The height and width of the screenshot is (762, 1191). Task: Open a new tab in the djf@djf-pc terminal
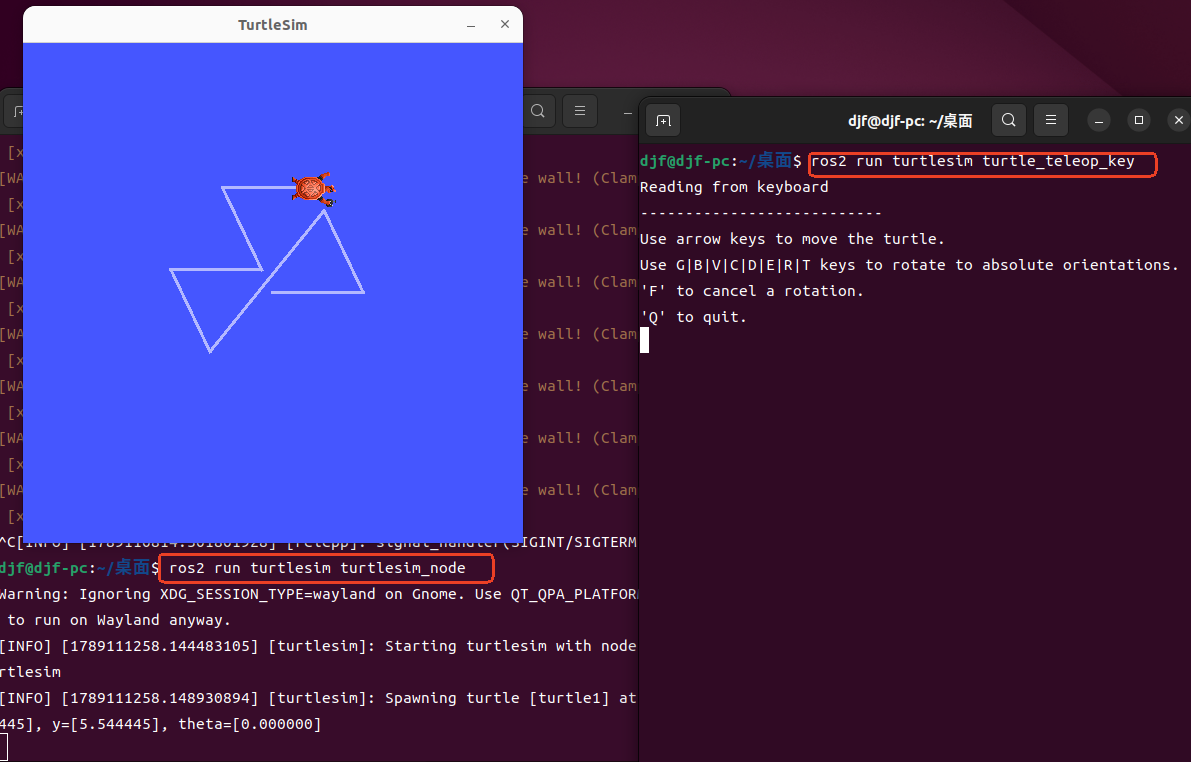click(x=663, y=121)
